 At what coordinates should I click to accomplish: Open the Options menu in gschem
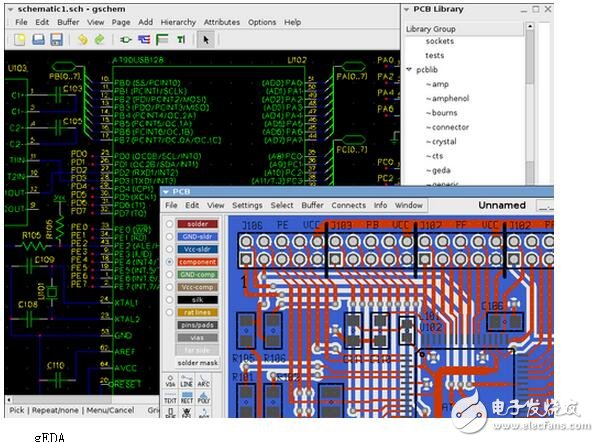coord(262,22)
